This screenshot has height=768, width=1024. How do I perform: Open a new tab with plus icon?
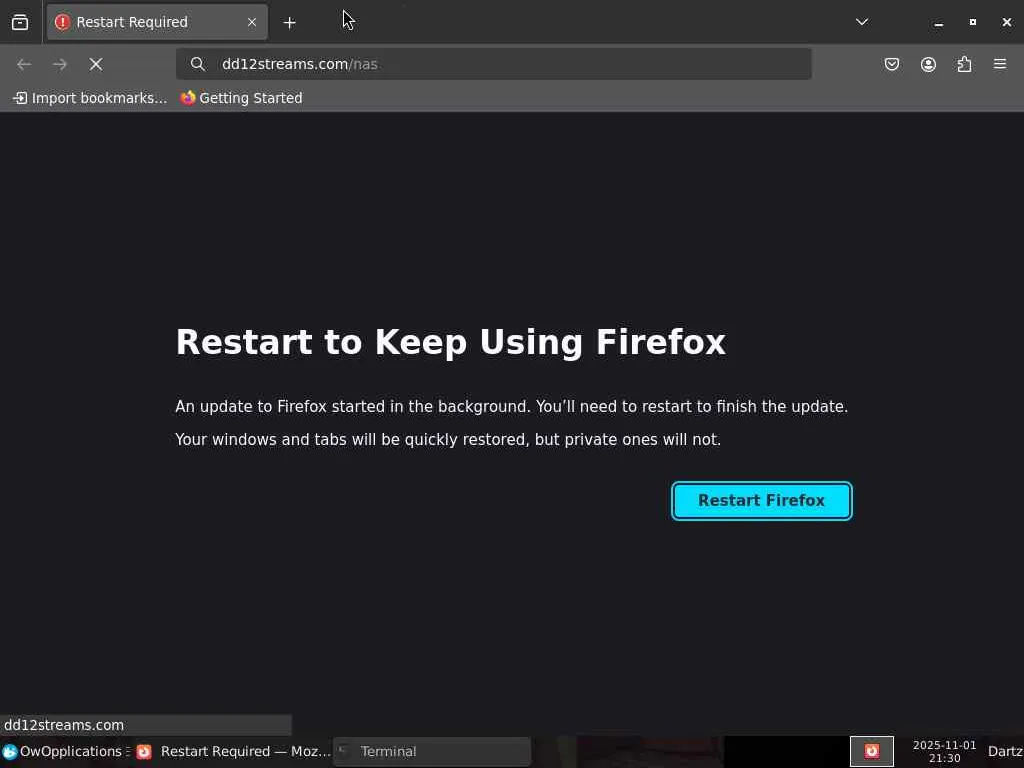289,23
